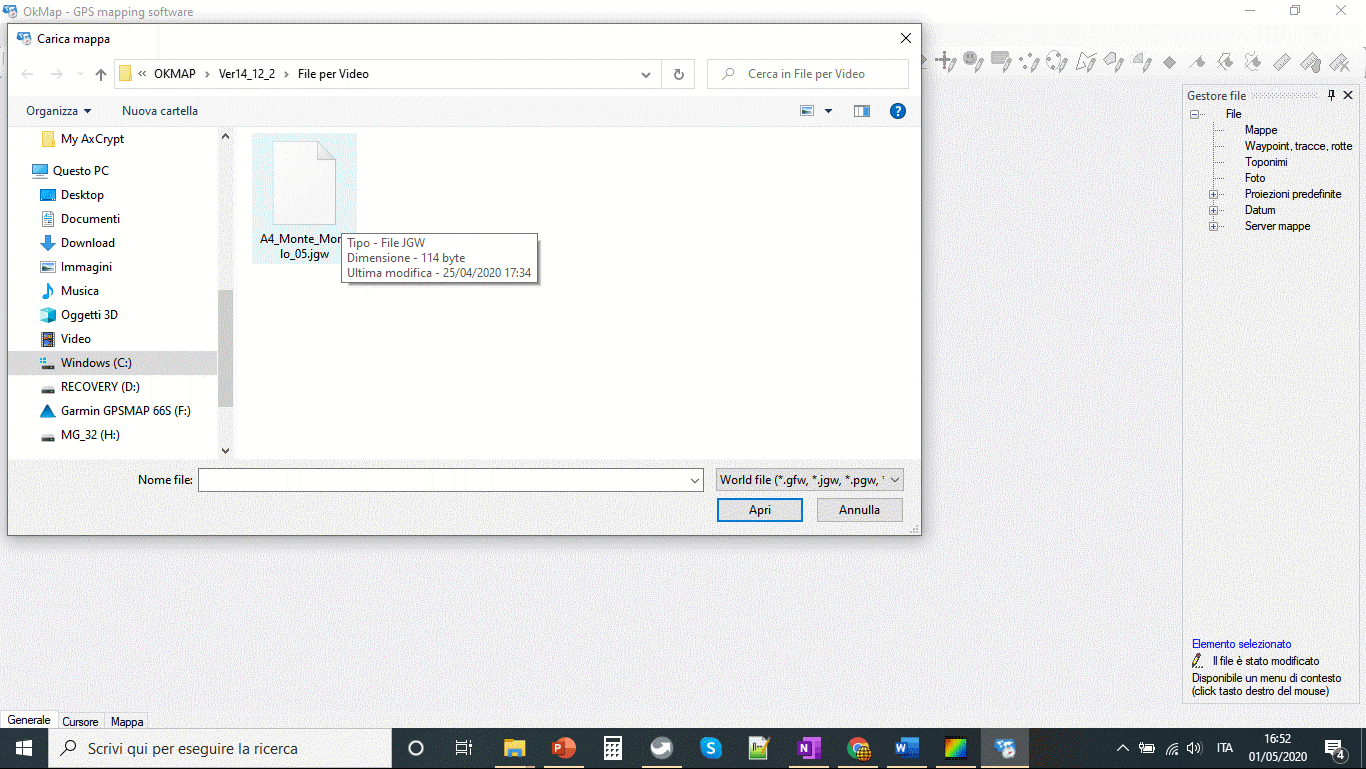Select Documenti in navigation pane
The image size is (1366, 769).
tap(90, 219)
